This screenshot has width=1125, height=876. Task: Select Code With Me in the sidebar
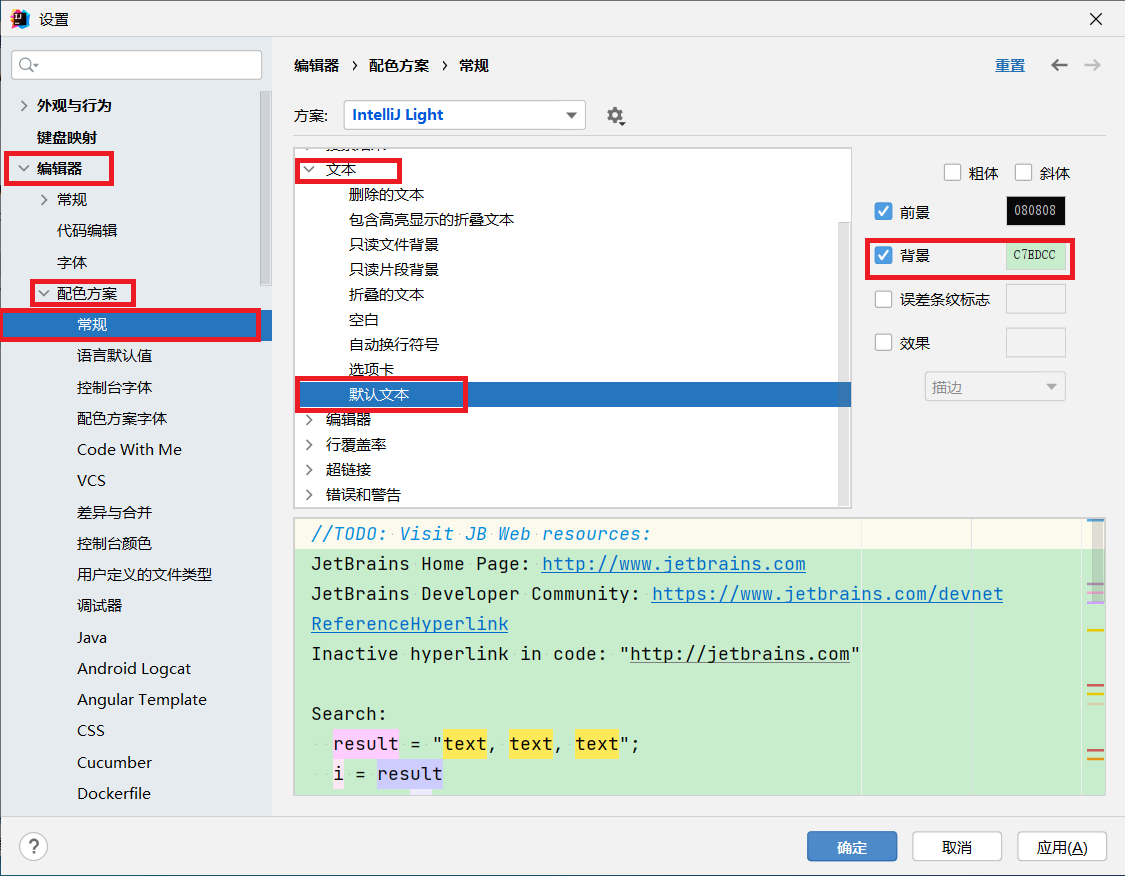[129, 449]
